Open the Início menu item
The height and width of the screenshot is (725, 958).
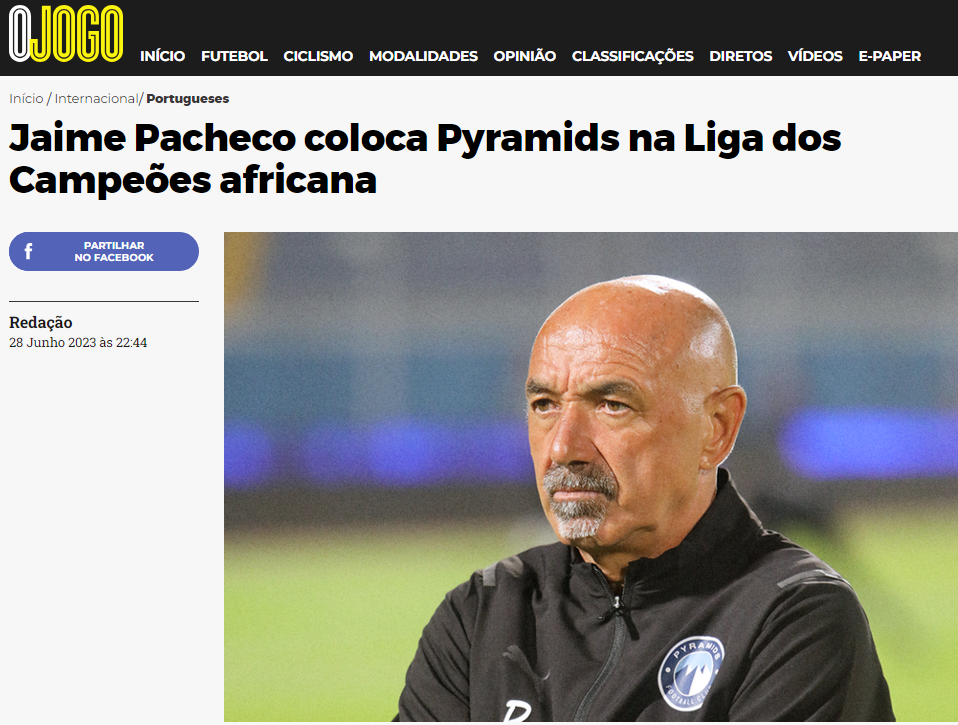163,56
